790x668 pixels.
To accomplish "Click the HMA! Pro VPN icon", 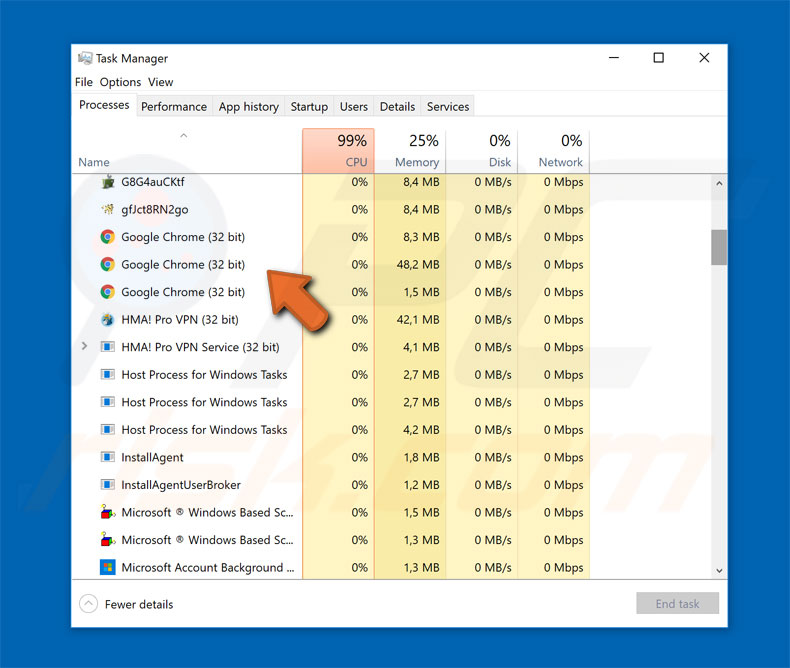I will [108, 320].
